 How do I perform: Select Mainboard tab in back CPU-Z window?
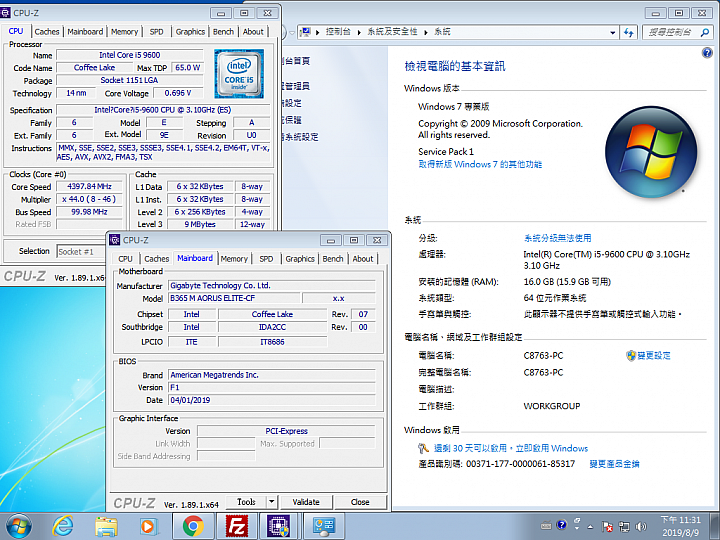point(85,32)
